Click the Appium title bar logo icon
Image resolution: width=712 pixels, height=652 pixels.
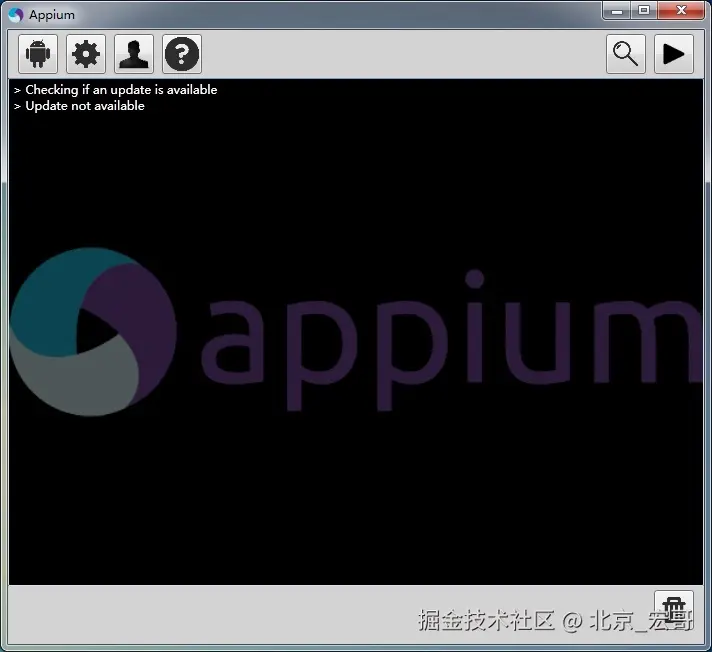(15, 15)
